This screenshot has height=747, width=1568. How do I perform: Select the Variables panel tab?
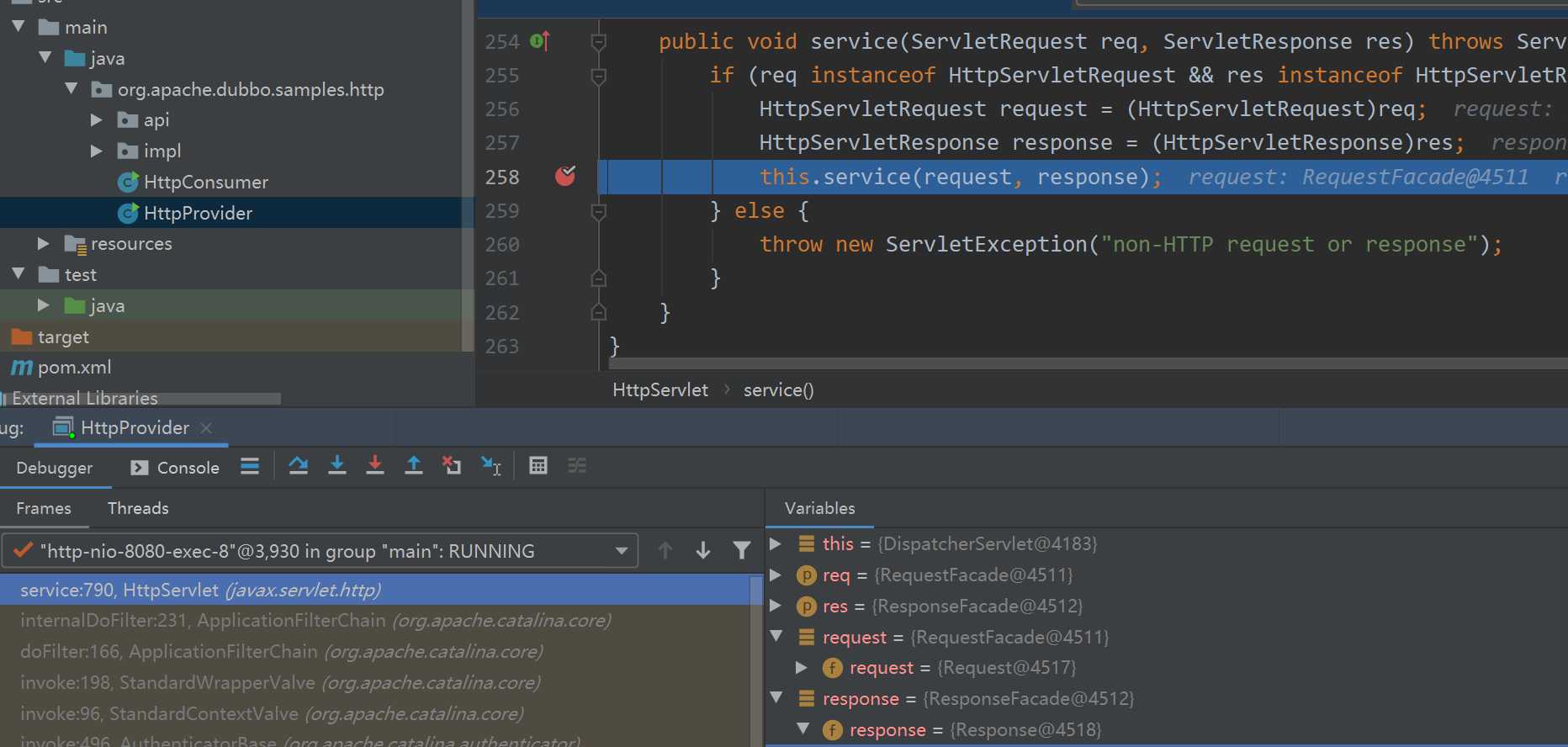[x=819, y=508]
